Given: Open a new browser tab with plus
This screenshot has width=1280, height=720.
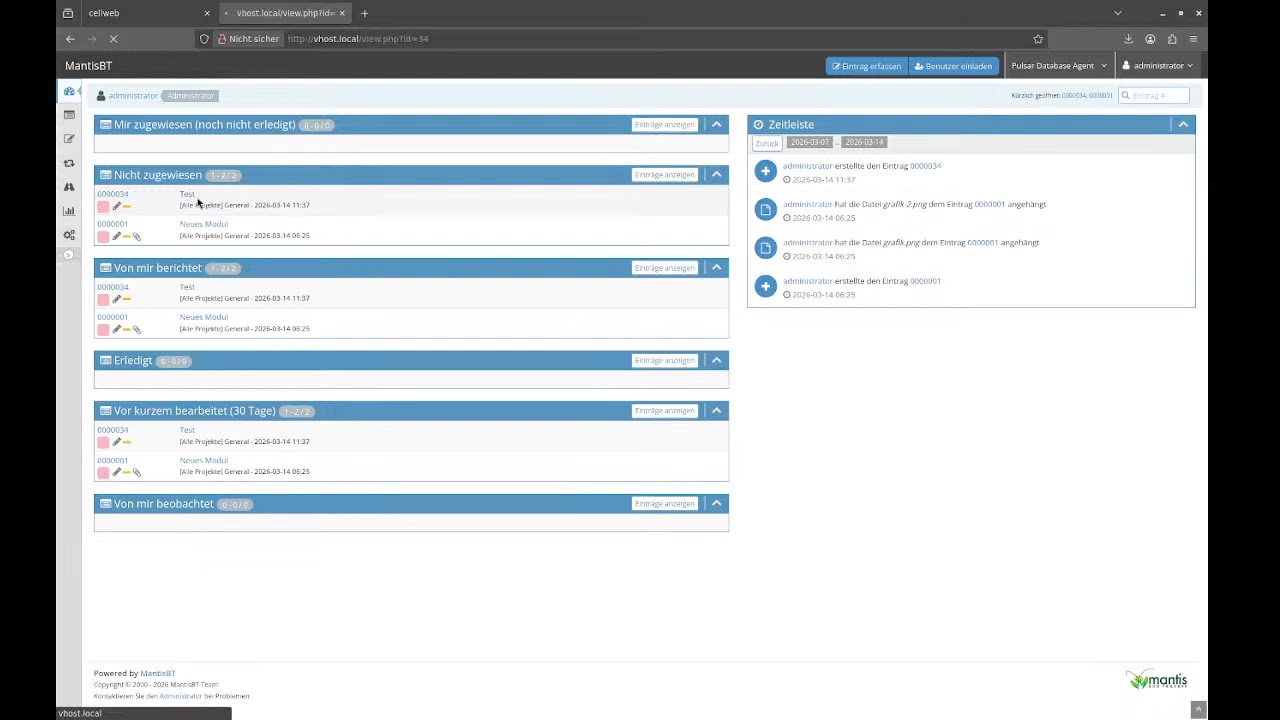Looking at the screenshot, I should 364,13.
